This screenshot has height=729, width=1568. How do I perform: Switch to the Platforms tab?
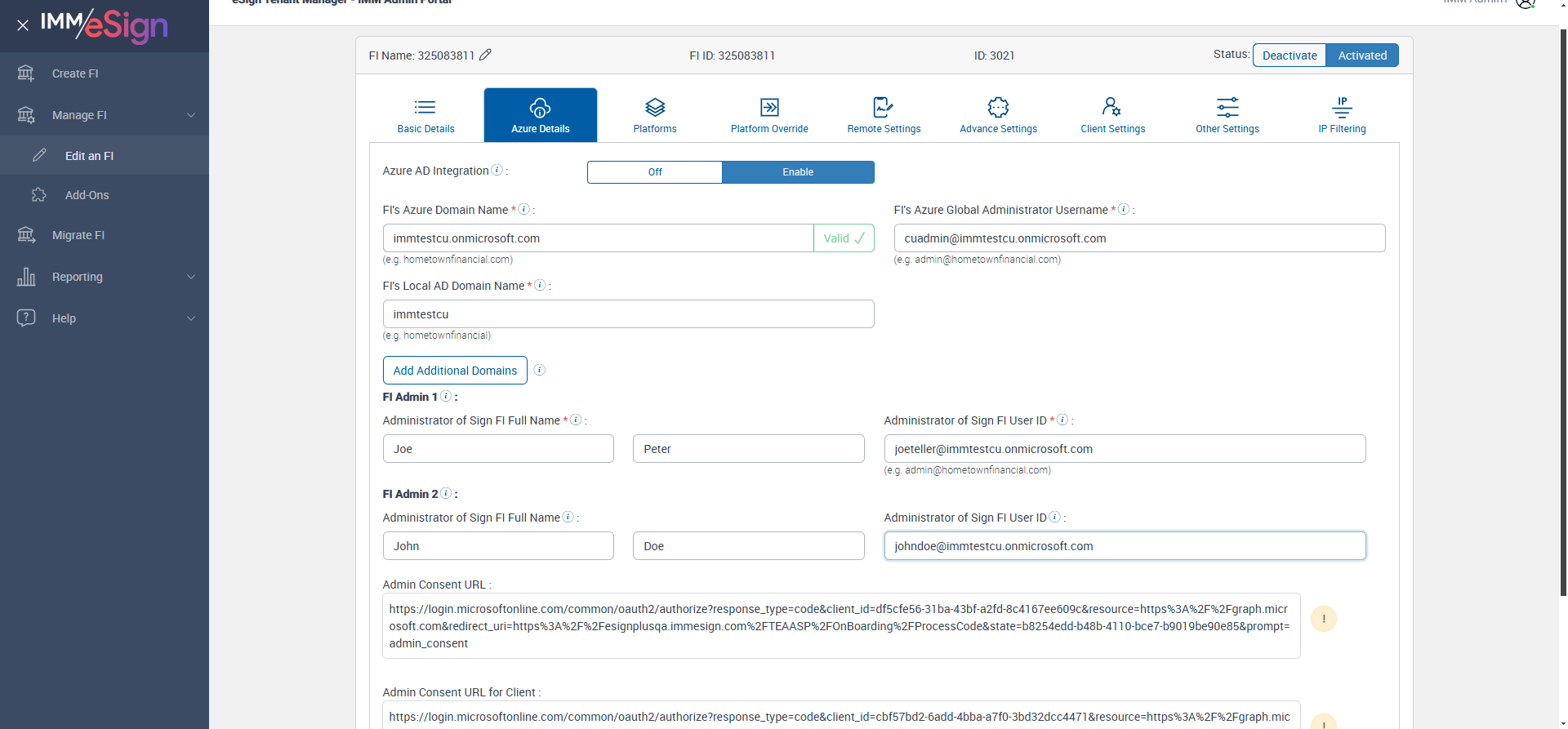[655, 115]
